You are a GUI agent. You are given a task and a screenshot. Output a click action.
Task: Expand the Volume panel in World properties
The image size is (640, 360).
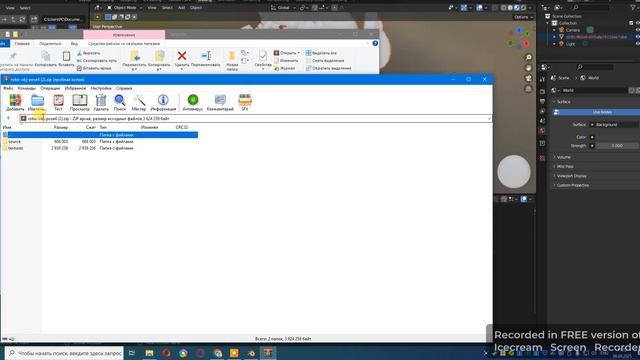(x=564, y=157)
